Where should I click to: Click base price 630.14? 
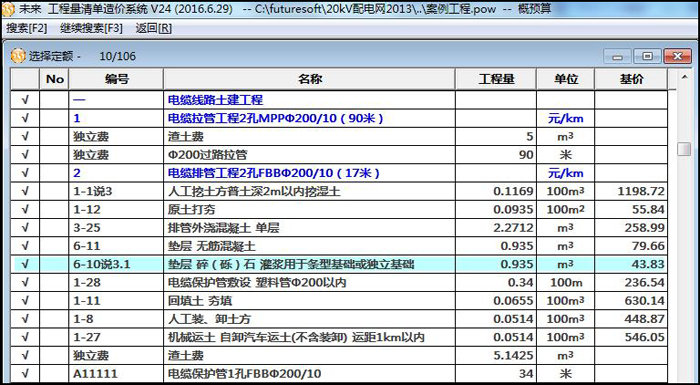645,301
